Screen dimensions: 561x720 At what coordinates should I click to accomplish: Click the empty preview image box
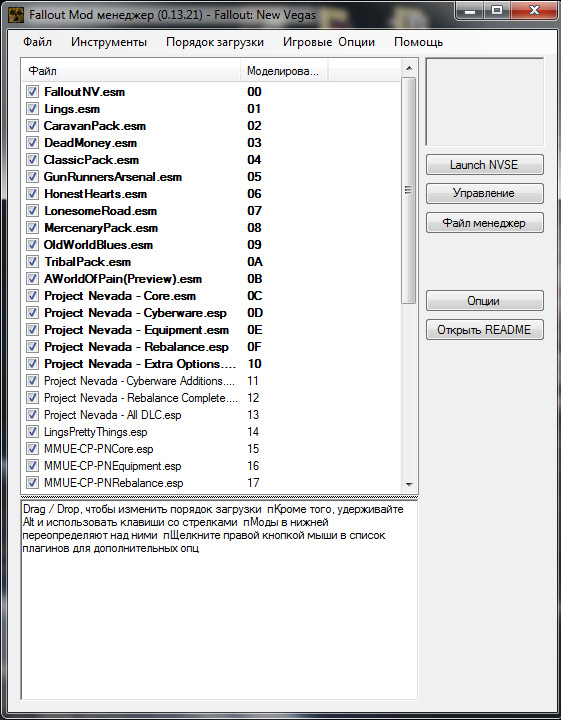click(x=485, y=102)
